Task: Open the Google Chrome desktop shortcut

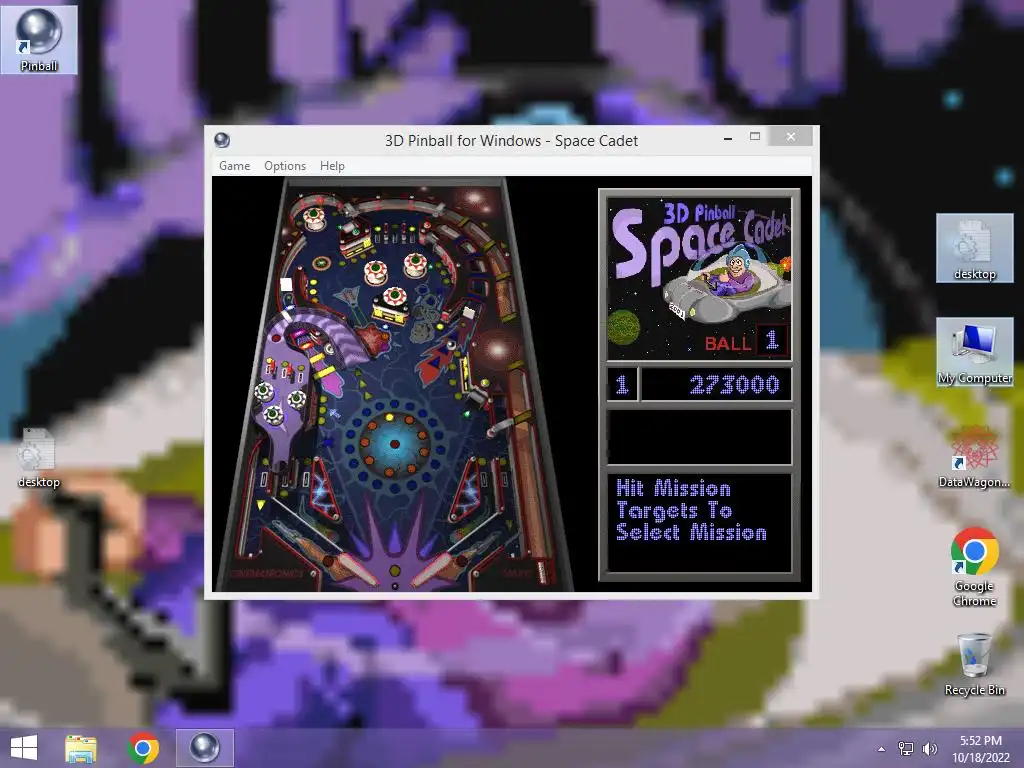Action: point(974,567)
